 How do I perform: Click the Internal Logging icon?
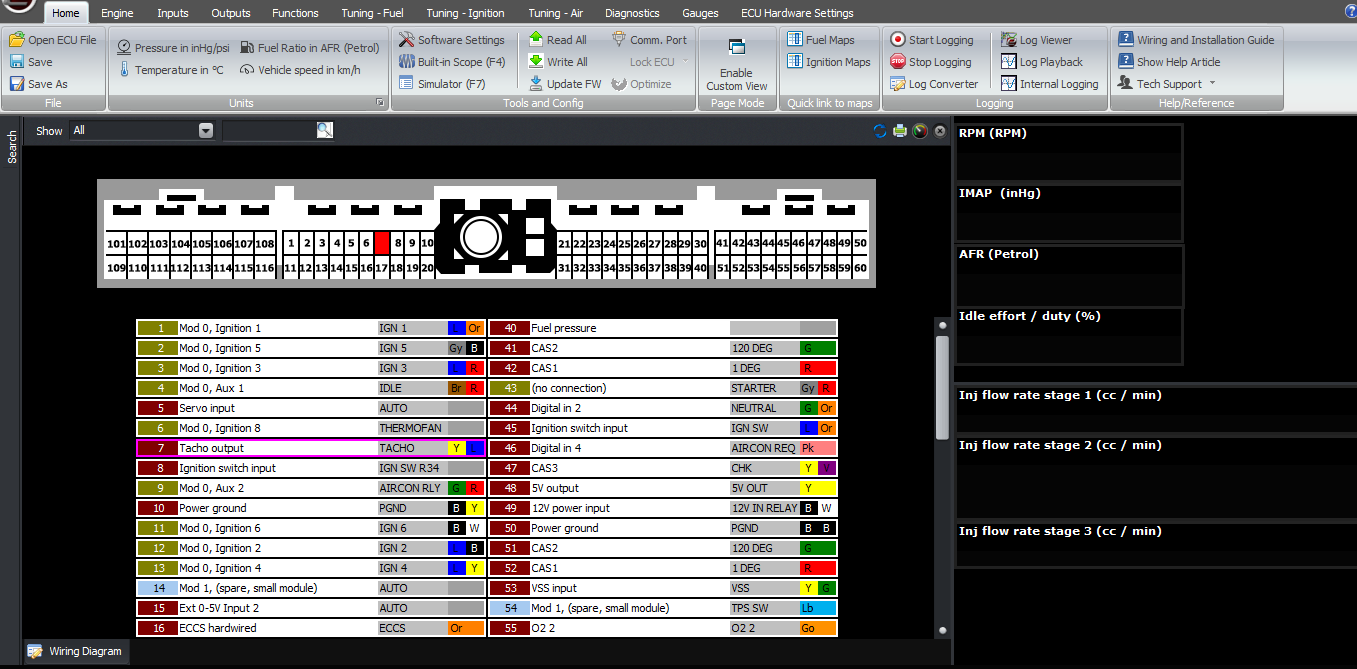pos(1008,84)
